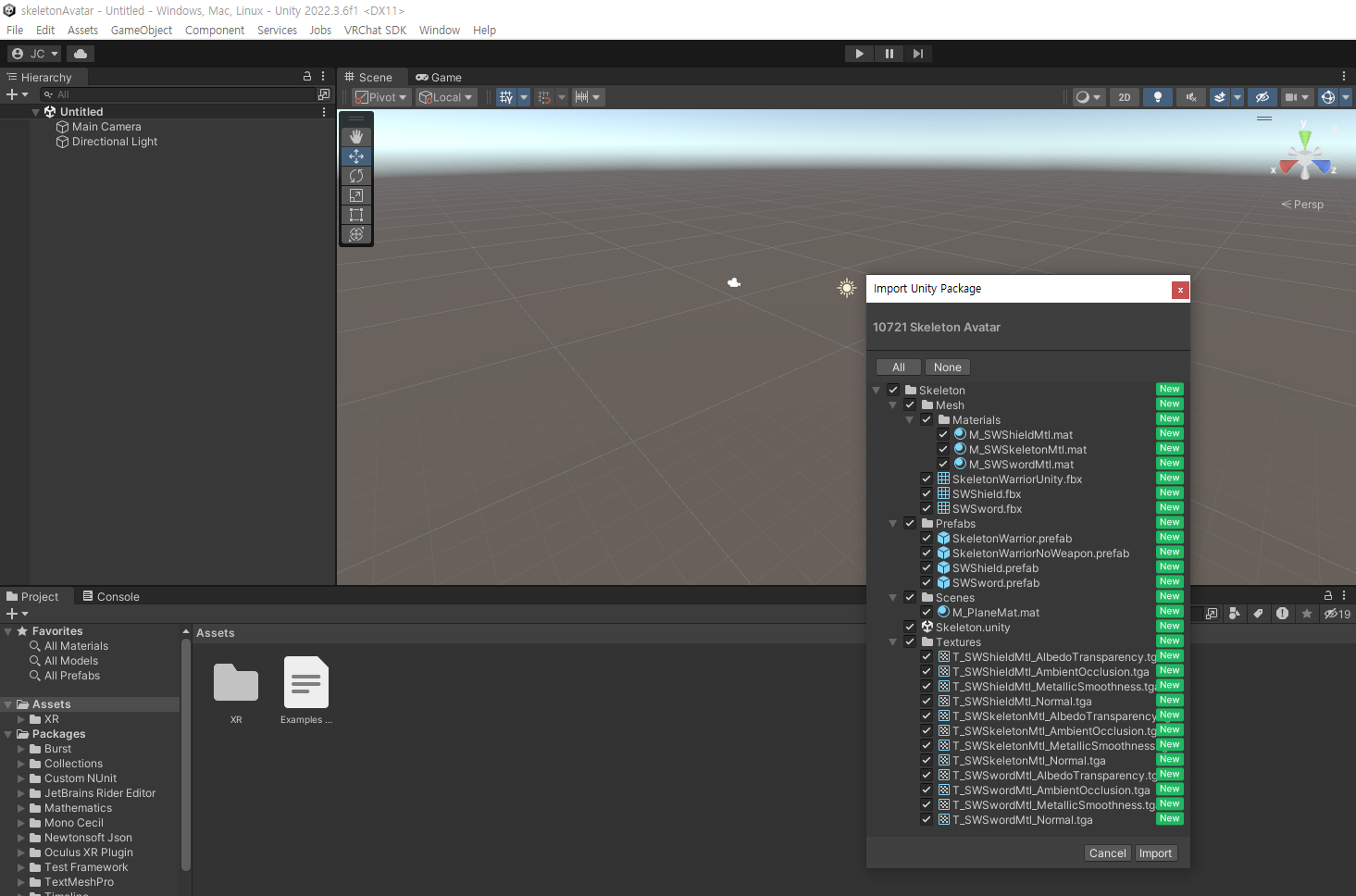Screen dimensions: 1356x896
Task: Open the GameObject menu
Action: [x=142, y=30]
